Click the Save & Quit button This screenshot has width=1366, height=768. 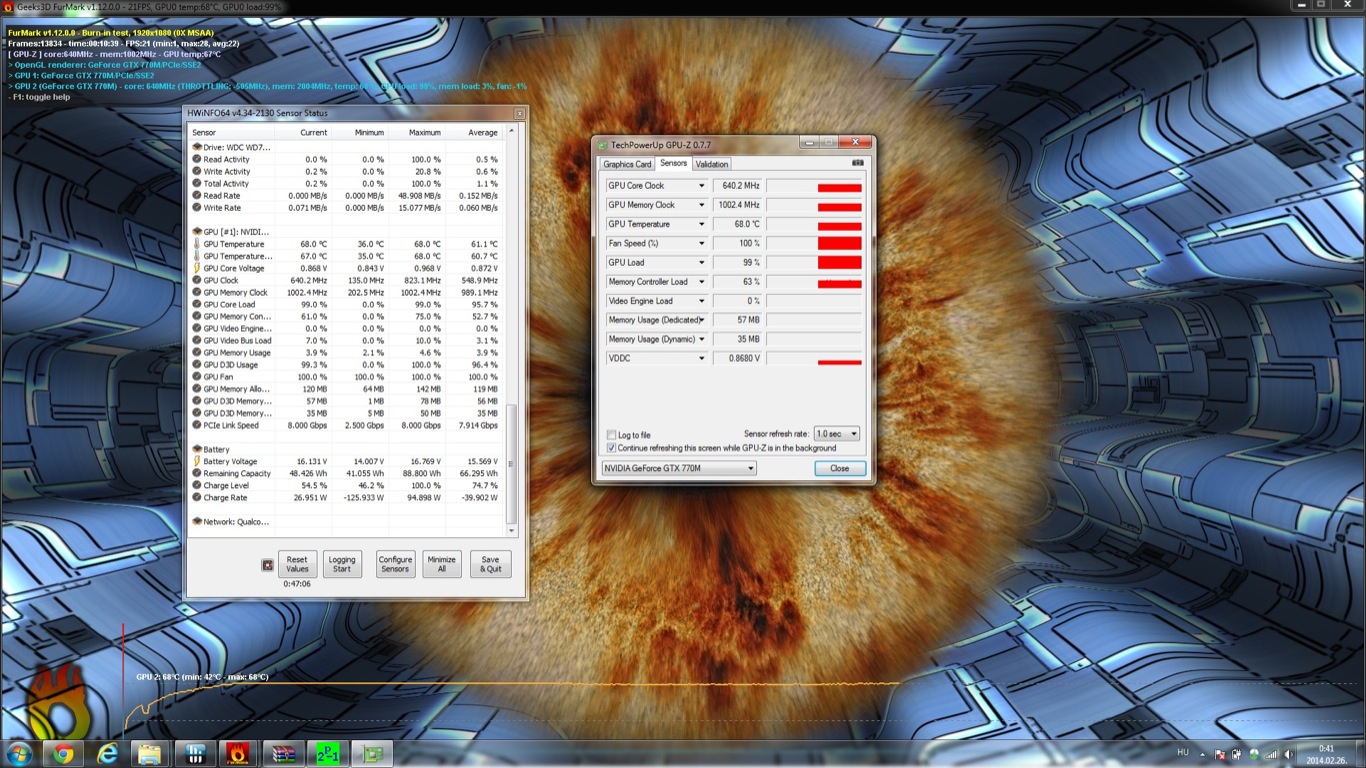pos(490,564)
